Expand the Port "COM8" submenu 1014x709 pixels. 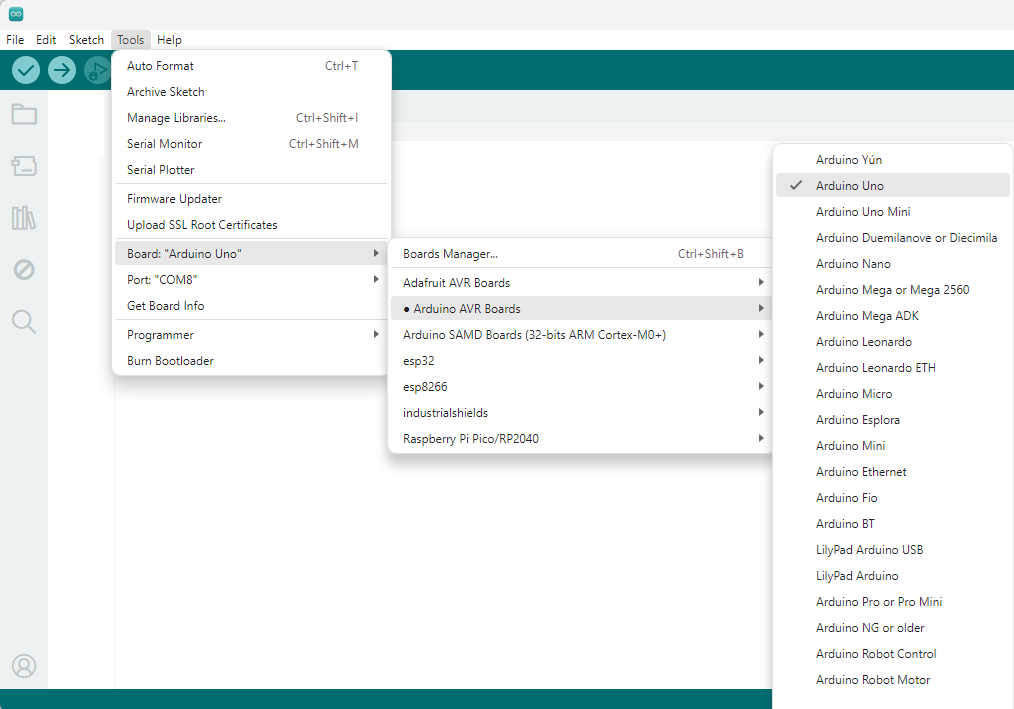(x=252, y=279)
